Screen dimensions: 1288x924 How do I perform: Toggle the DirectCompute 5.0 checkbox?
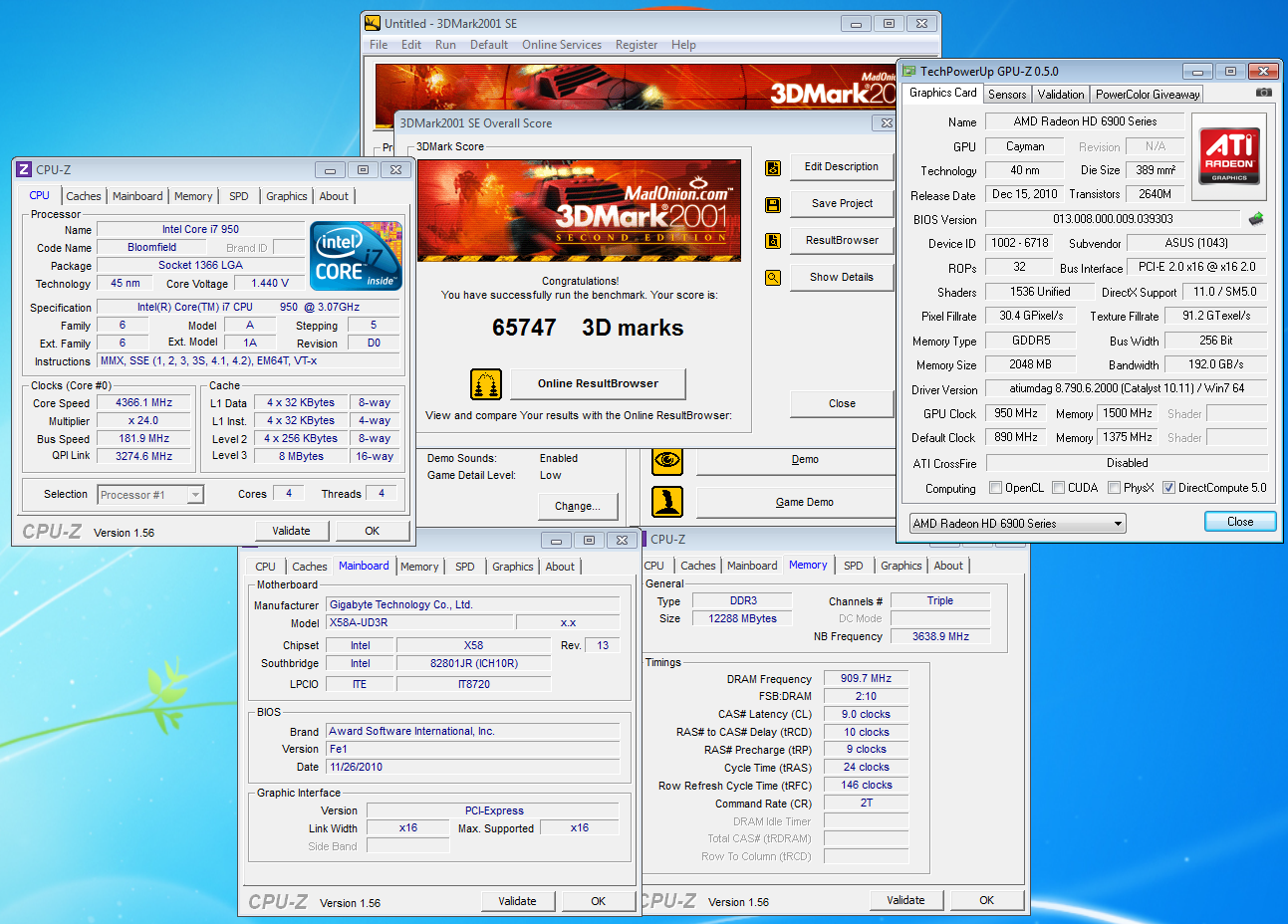click(1168, 488)
